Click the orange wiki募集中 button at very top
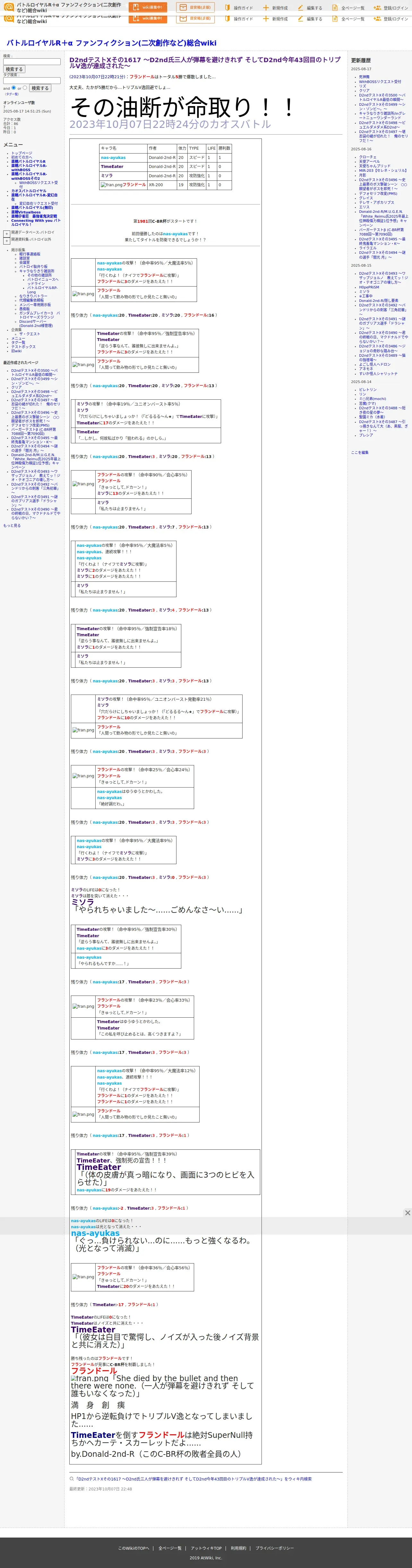The image size is (412, 1568). [148, 7]
